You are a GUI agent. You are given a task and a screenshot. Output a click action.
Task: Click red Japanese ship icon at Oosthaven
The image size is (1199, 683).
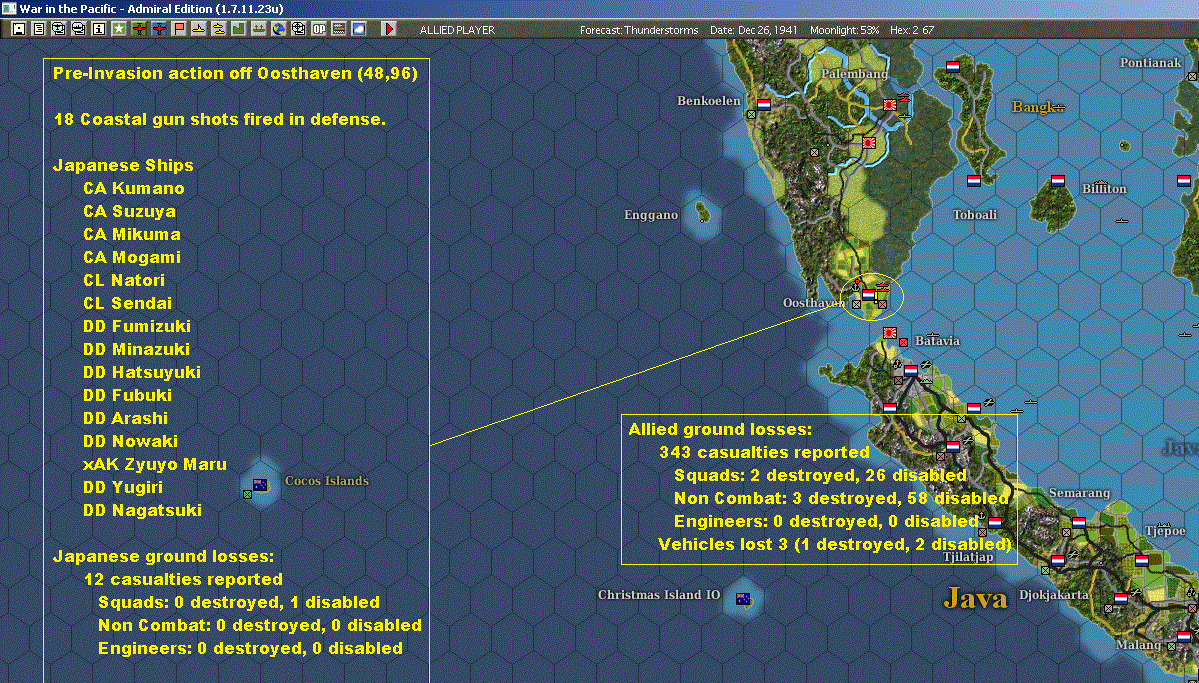tap(882, 286)
